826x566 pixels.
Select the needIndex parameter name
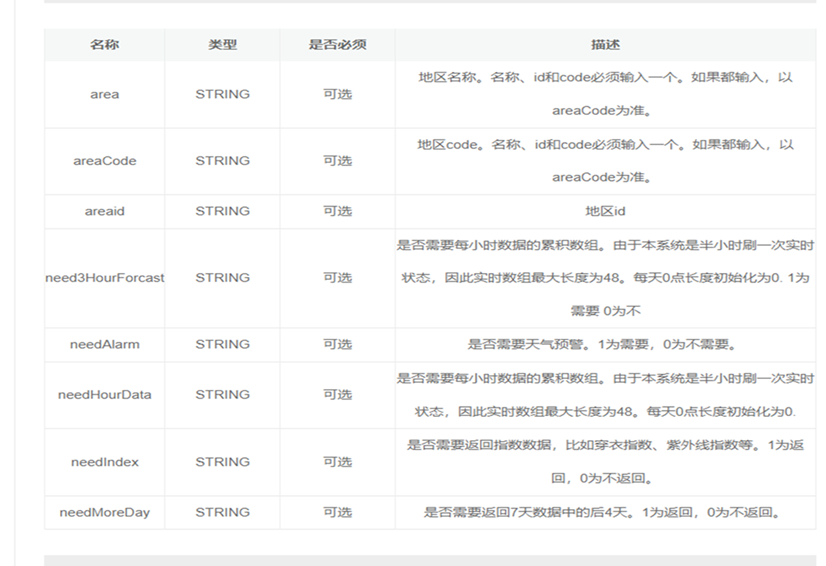[104, 462]
